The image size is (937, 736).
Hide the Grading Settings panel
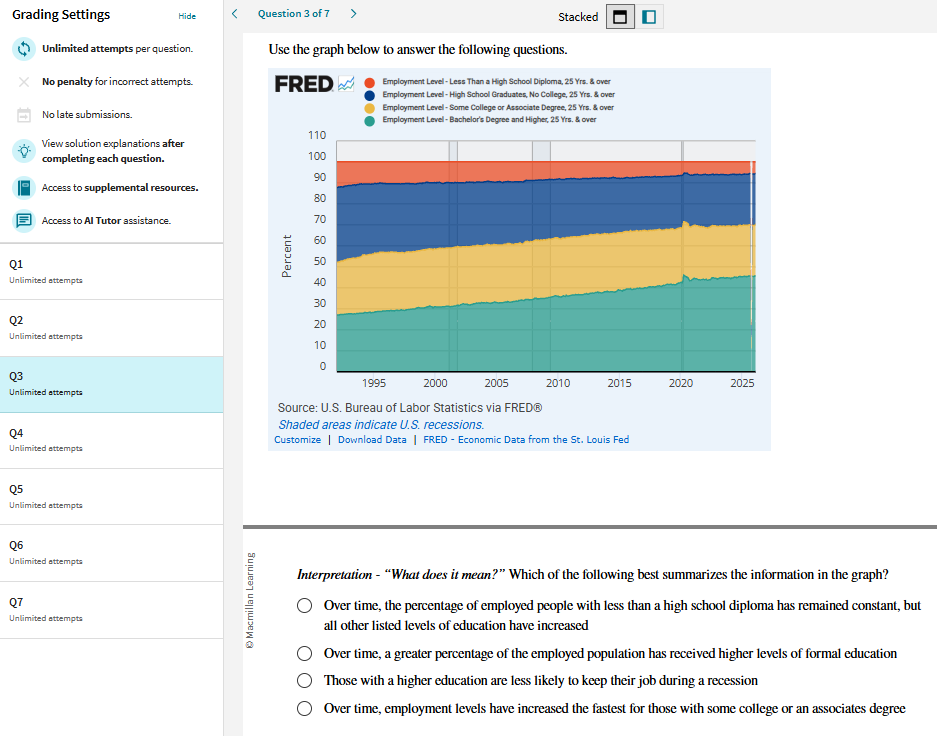click(187, 16)
